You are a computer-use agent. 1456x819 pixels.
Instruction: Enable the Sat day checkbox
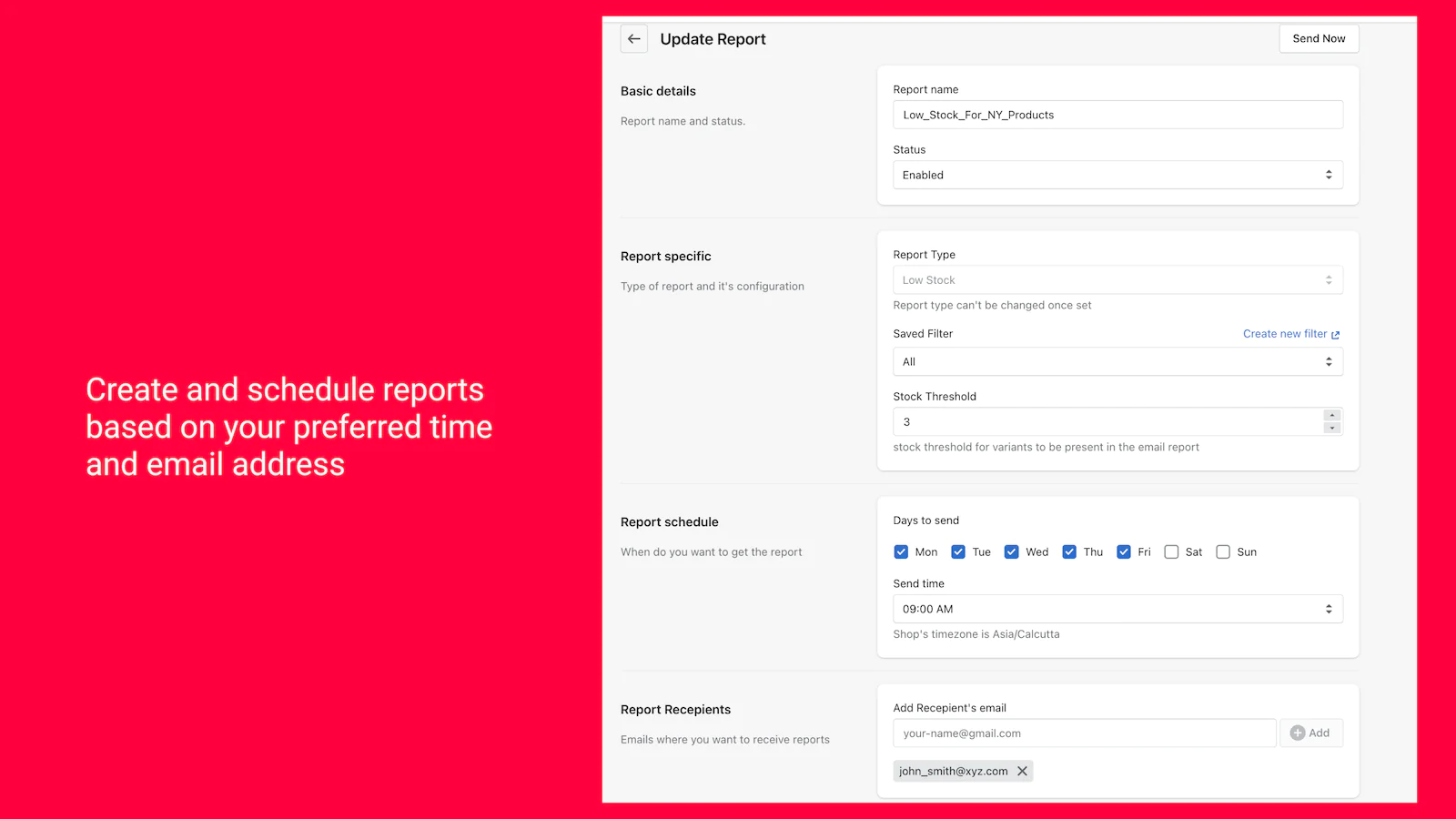(x=1171, y=552)
